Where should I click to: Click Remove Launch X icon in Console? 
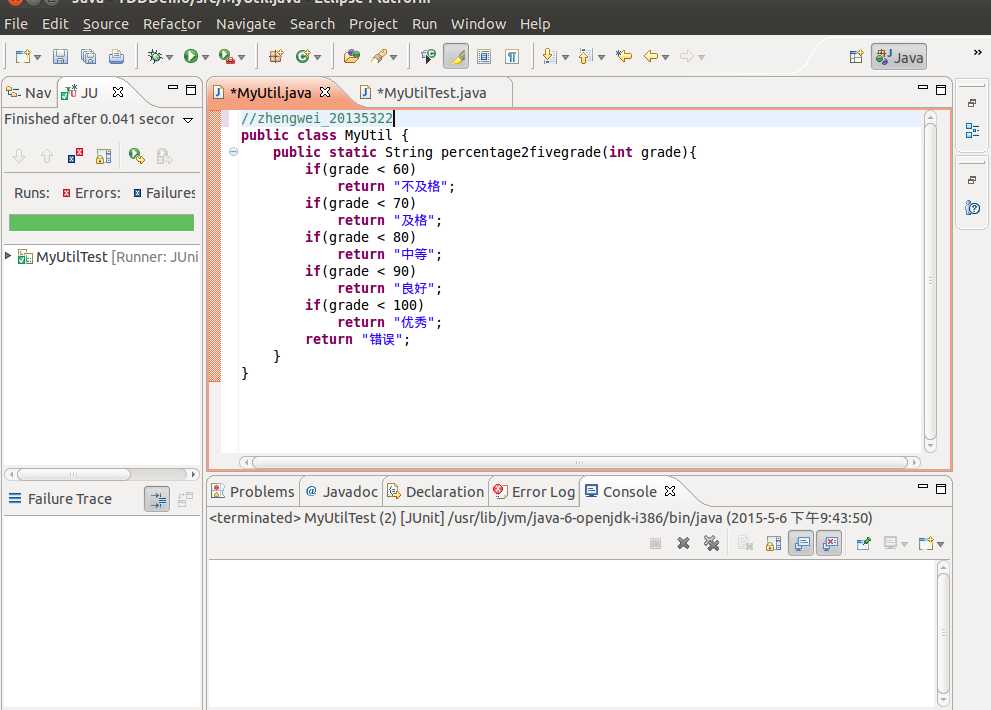(683, 543)
